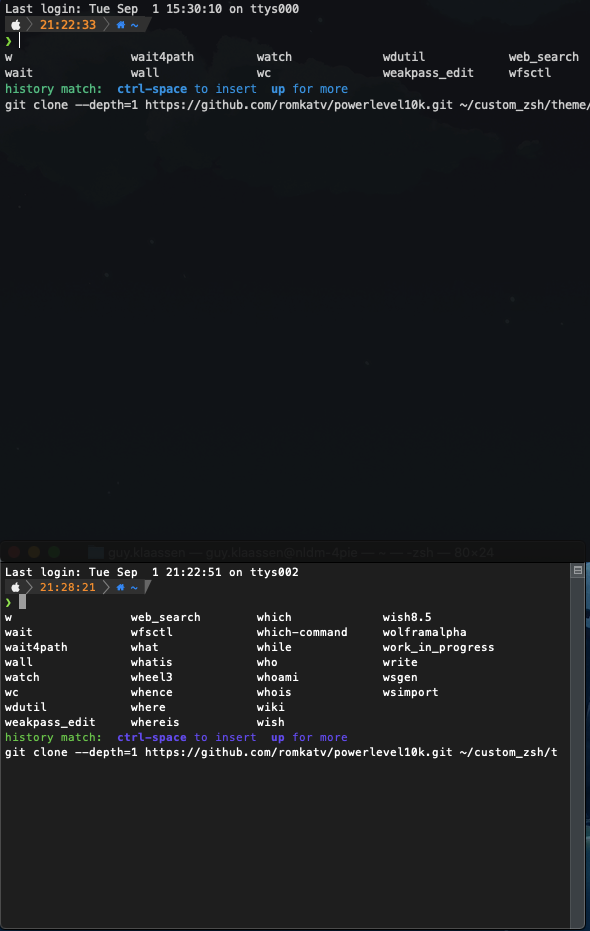Select the 'what' completion

click(x=144, y=647)
